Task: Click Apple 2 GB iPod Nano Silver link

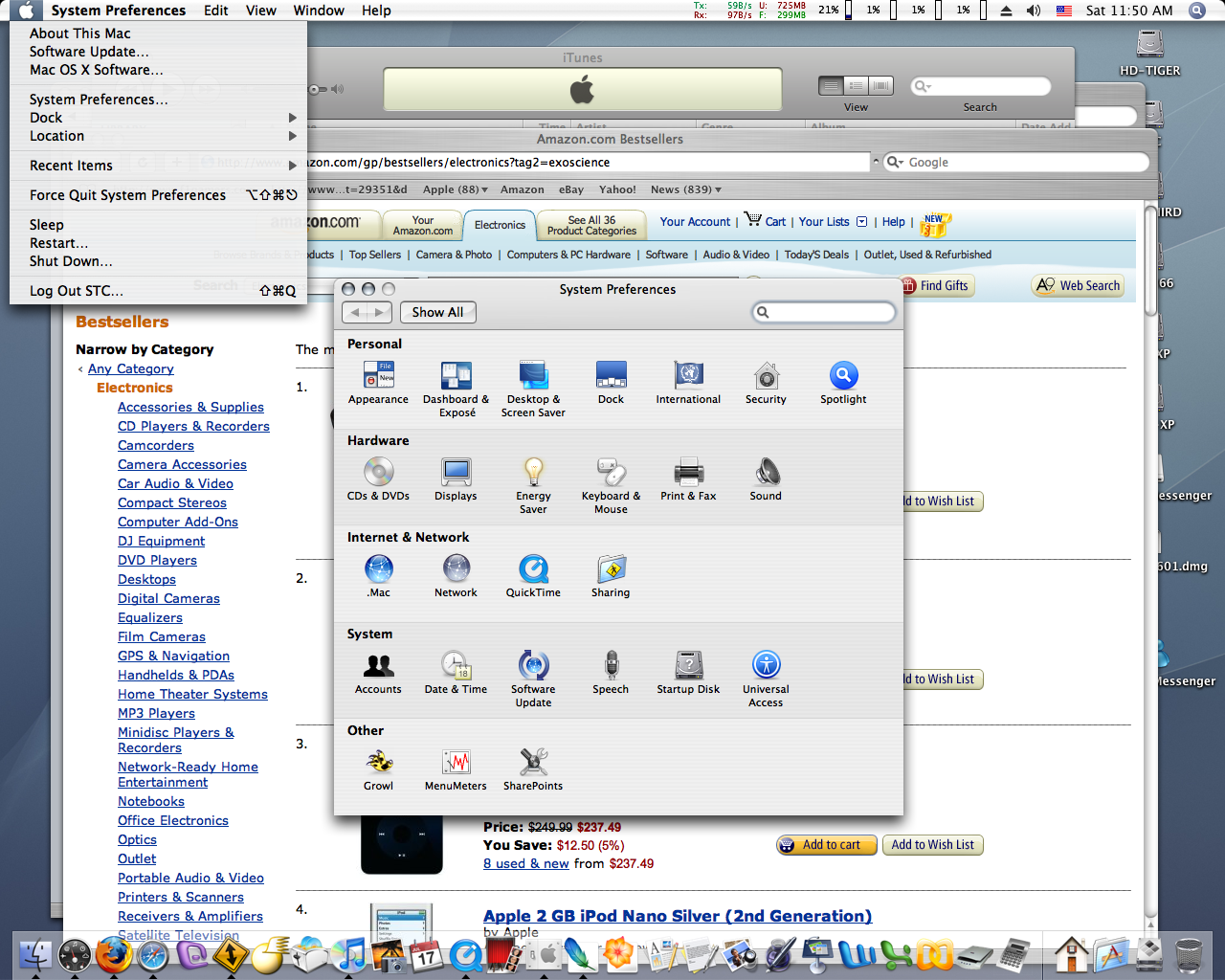Action: point(678,916)
